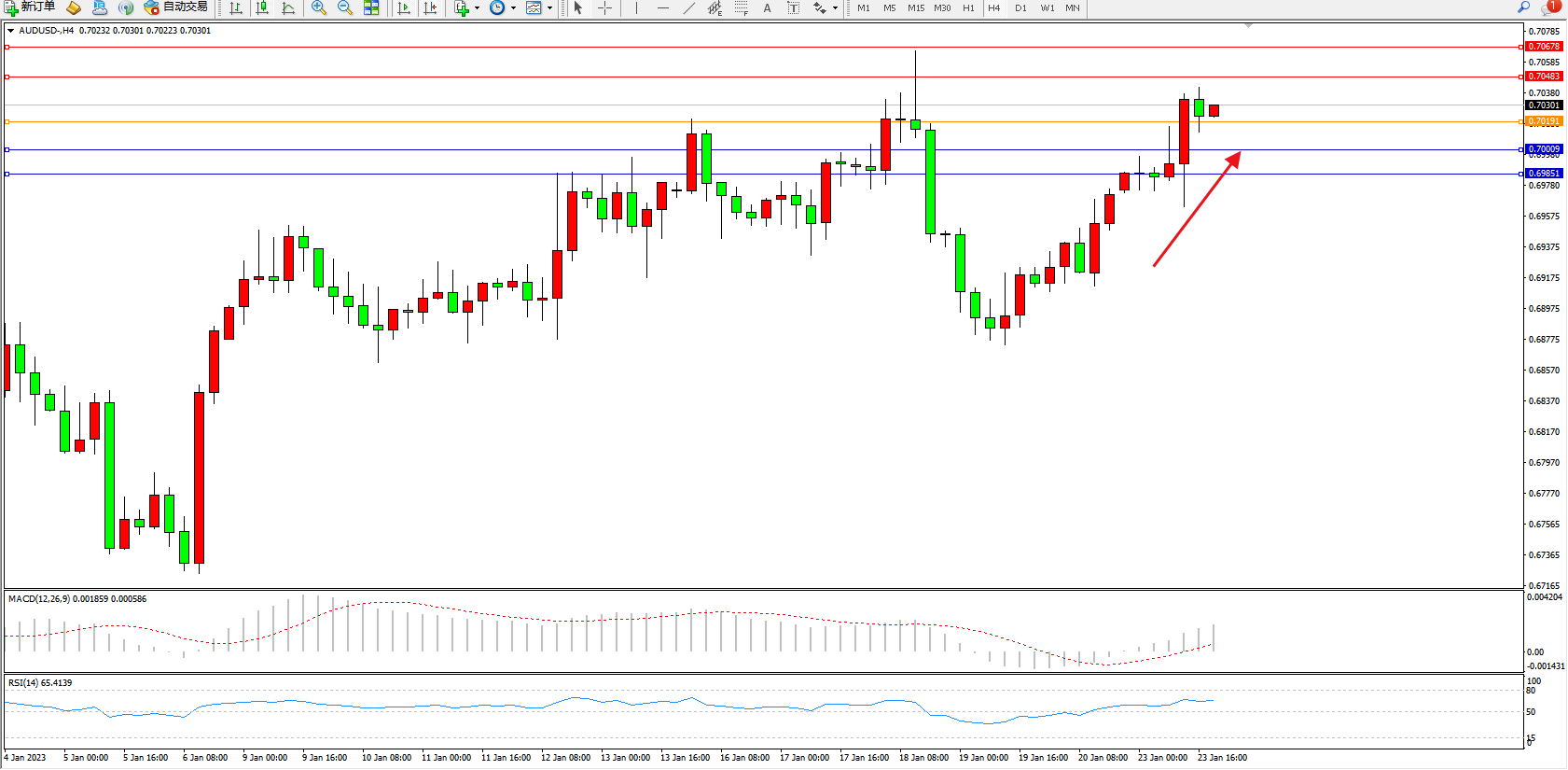Expand the chart templates dropdown arrow

549,8
